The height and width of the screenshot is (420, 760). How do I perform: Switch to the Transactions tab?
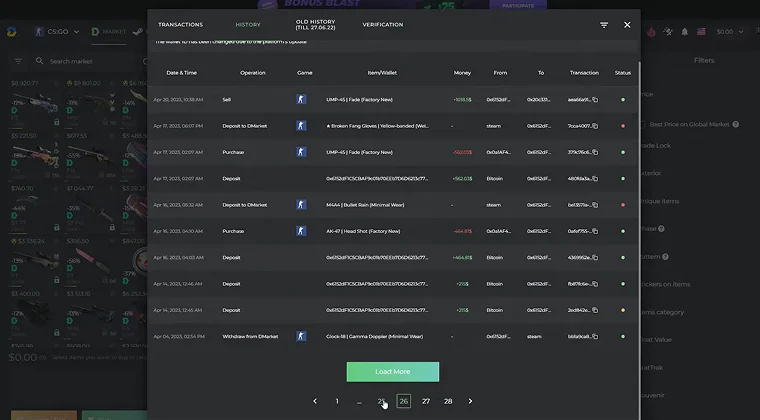click(x=180, y=25)
